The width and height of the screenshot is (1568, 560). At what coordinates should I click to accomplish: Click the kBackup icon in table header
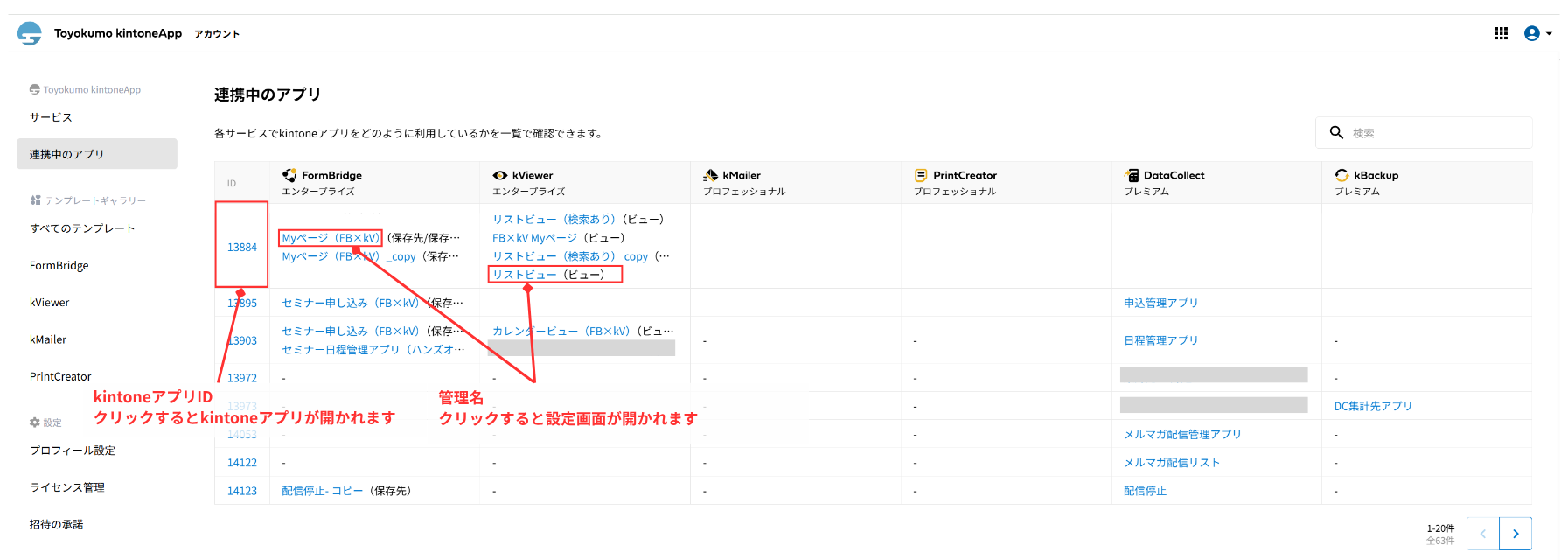click(1342, 175)
